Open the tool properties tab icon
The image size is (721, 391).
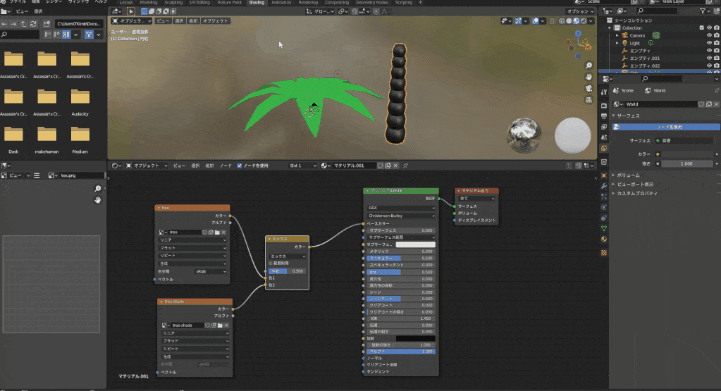[604, 92]
